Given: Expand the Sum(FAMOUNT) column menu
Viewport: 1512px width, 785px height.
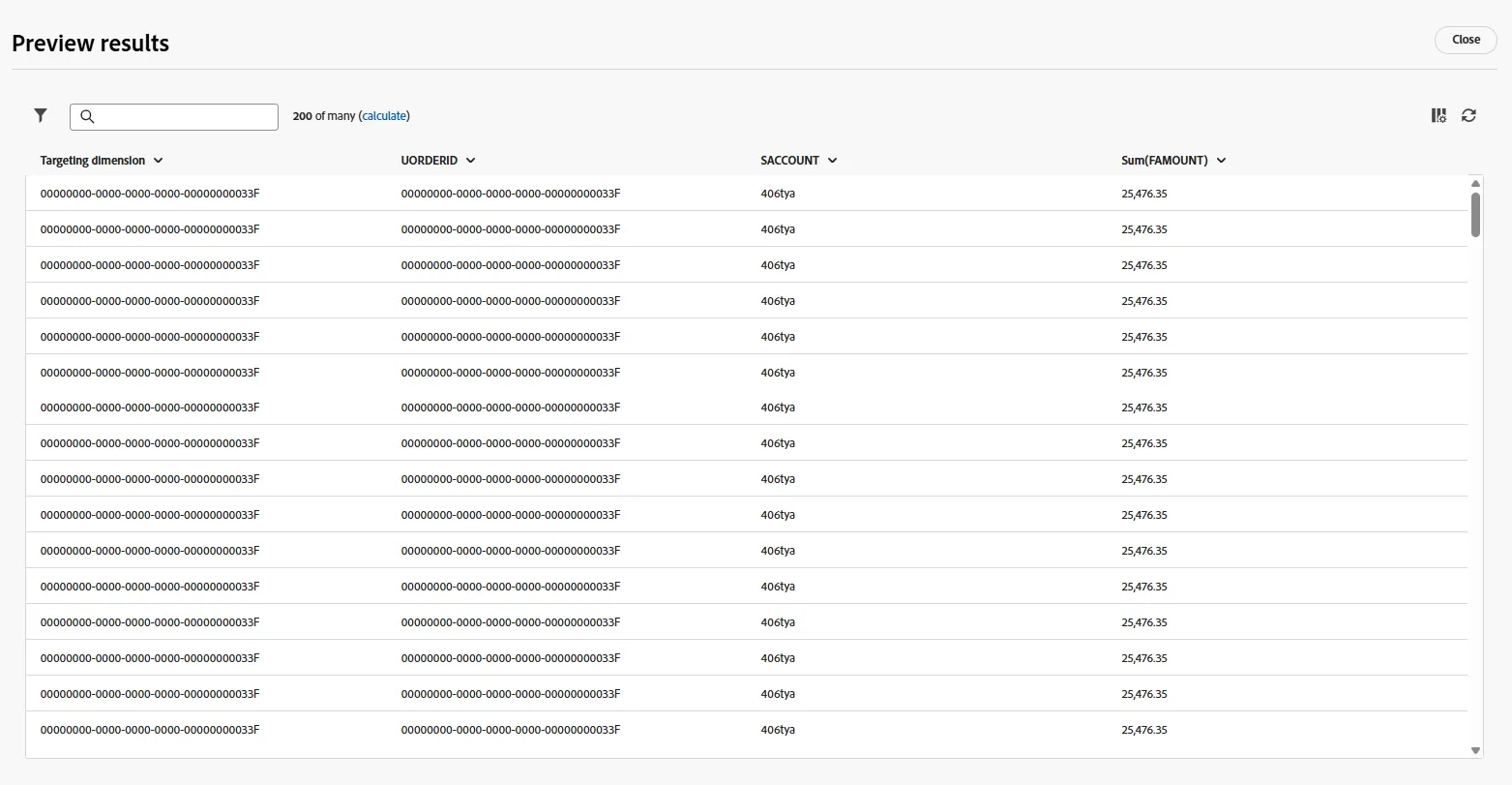Looking at the screenshot, I should (x=1221, y=161).
